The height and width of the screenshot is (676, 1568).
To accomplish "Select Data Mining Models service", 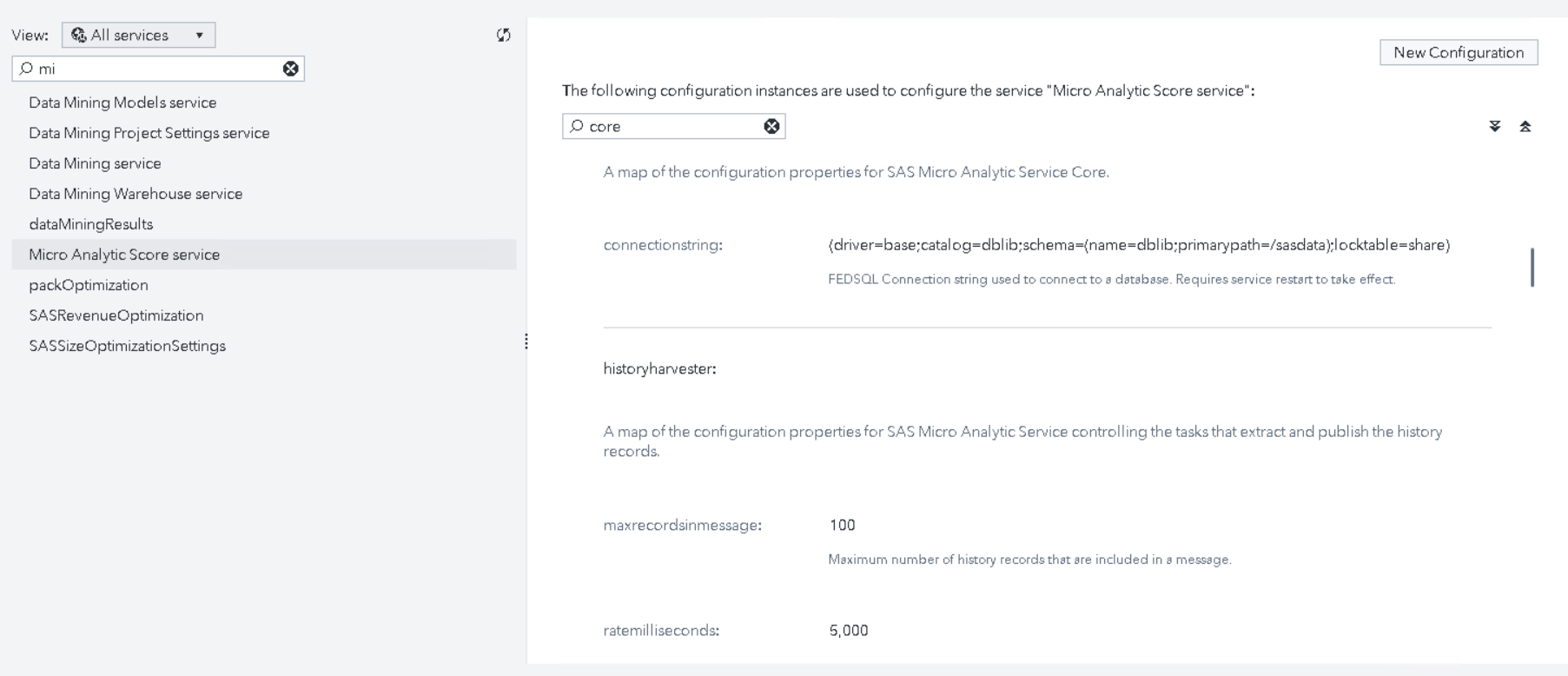I will (122, 103).
